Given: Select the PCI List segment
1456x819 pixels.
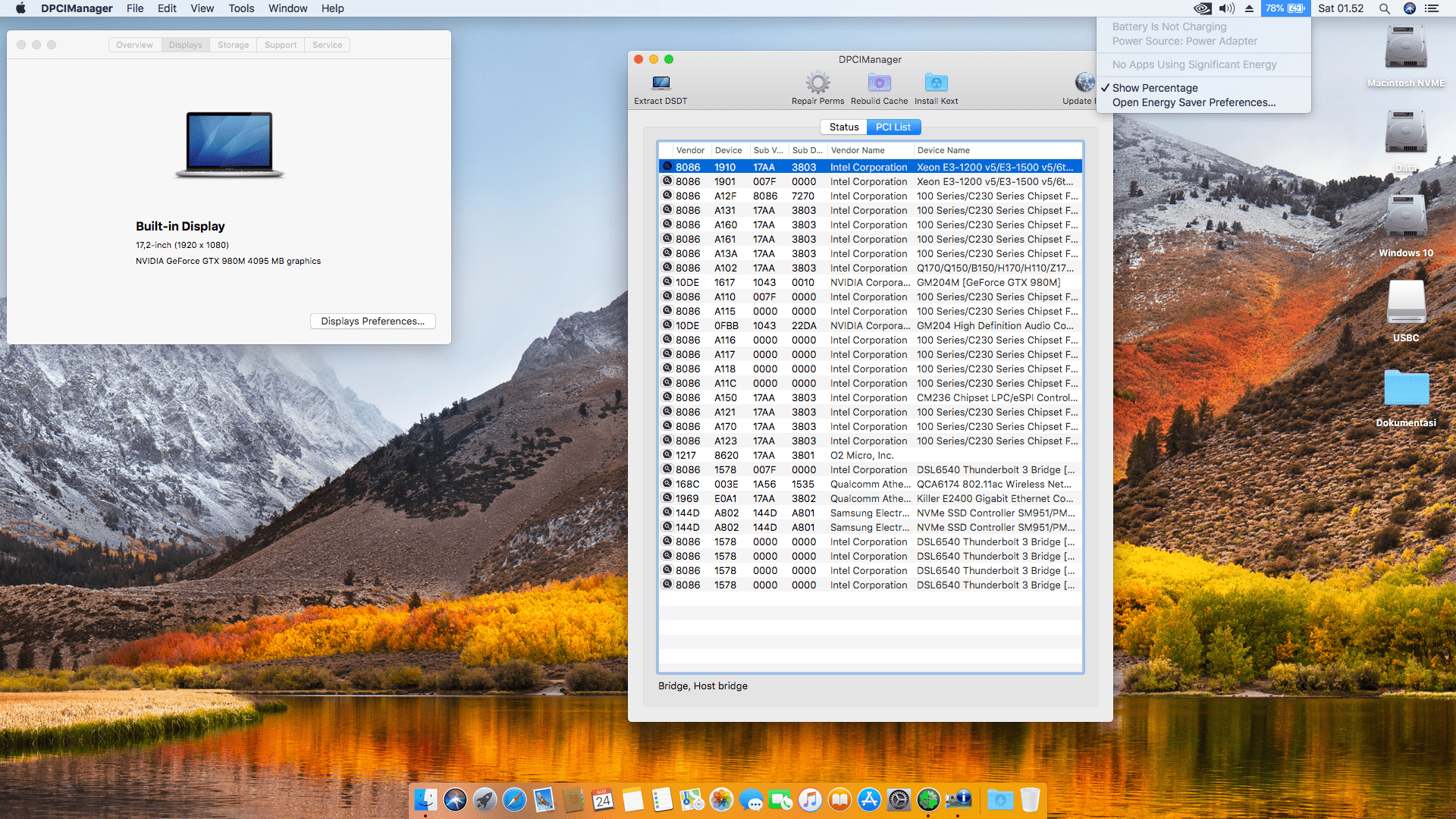Looking at the screenshot, I should point(893,127).
